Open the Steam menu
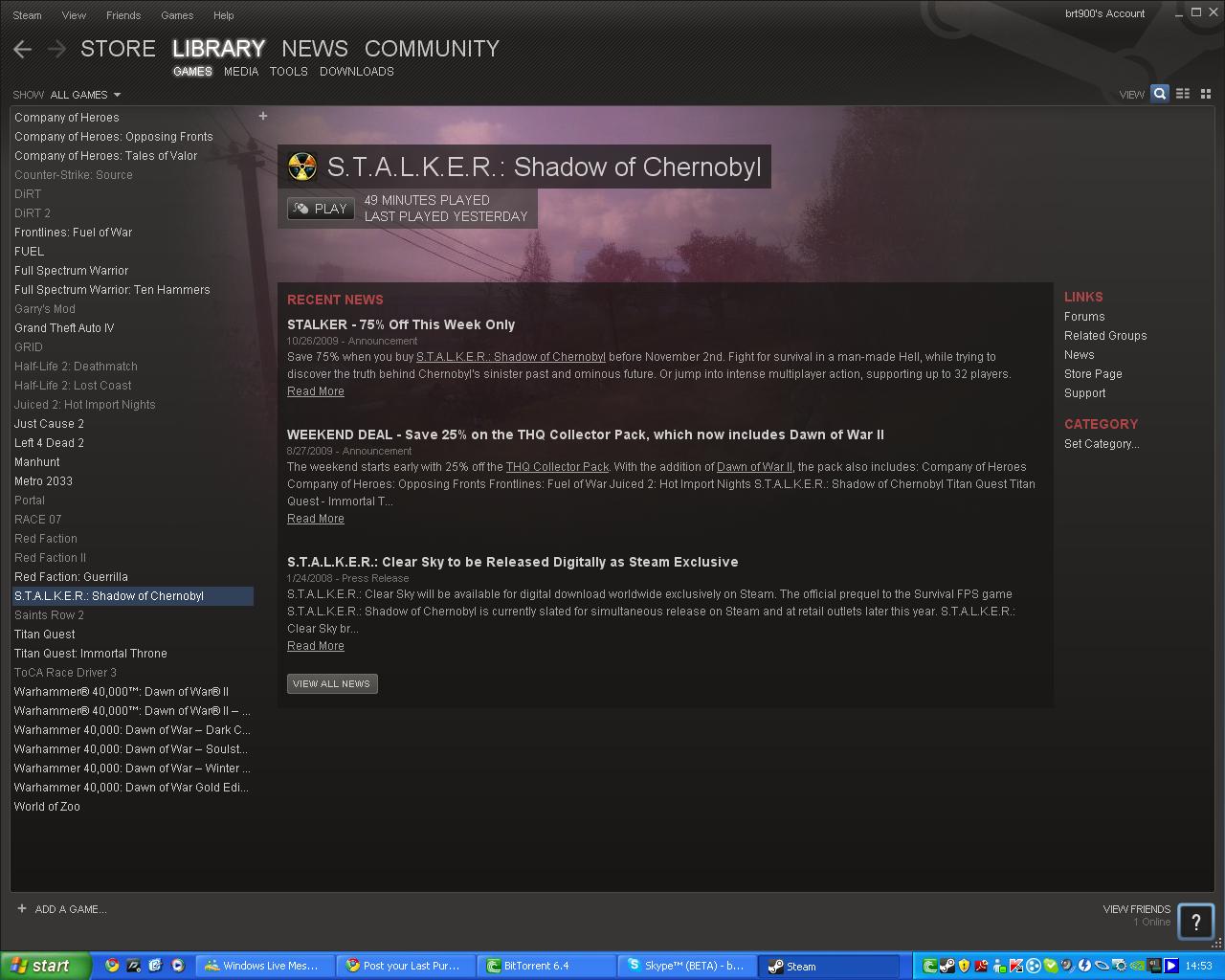 tap(27, 15)
